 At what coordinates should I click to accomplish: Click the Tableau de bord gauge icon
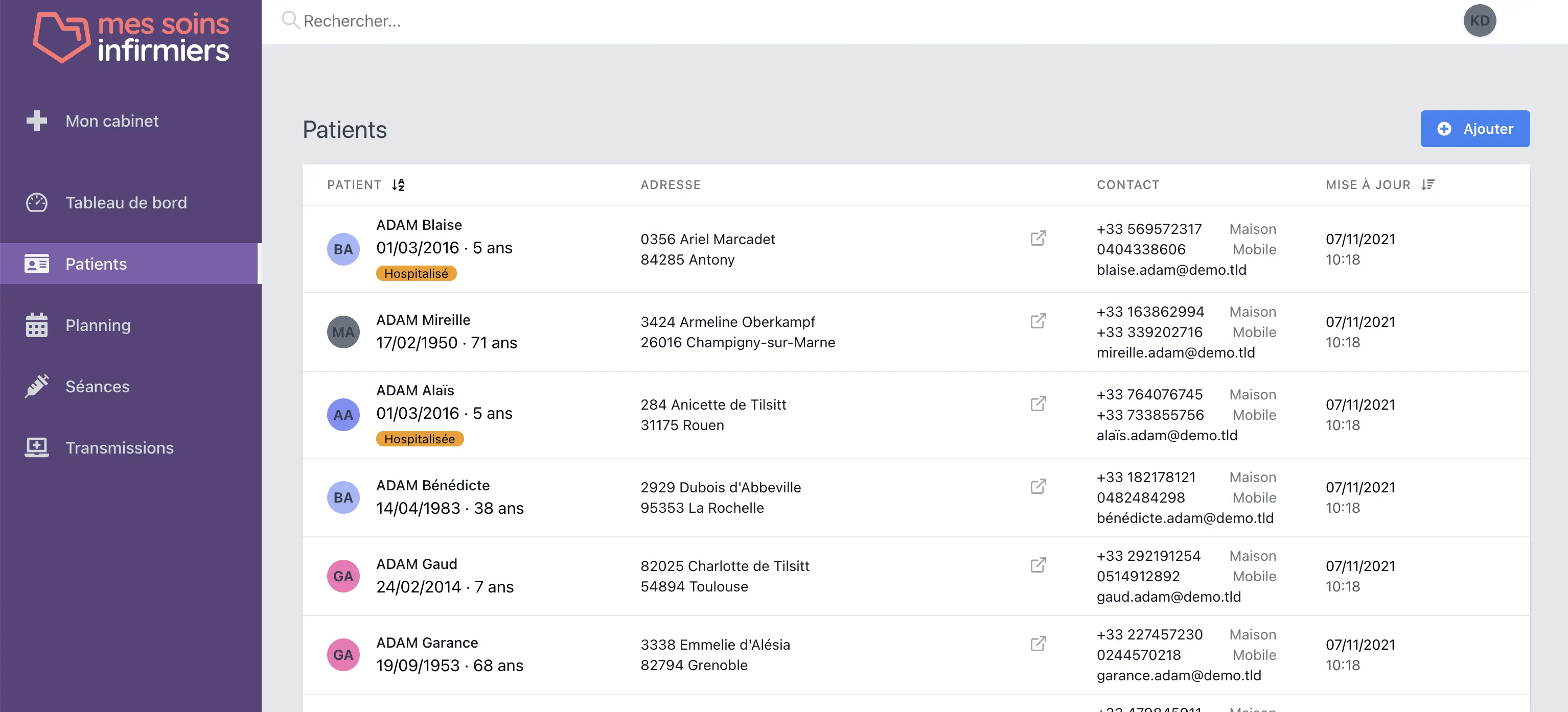(x=36, y=202)
